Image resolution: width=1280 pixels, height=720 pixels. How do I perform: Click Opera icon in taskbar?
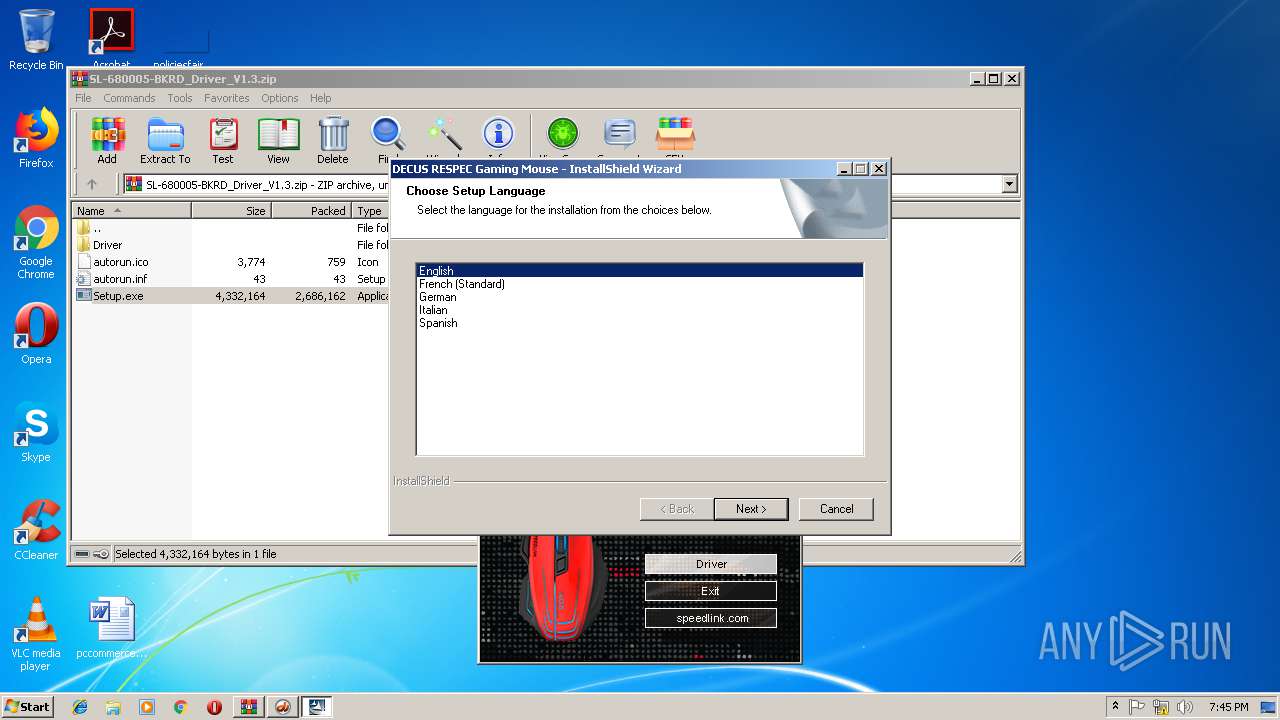(214, 707)
